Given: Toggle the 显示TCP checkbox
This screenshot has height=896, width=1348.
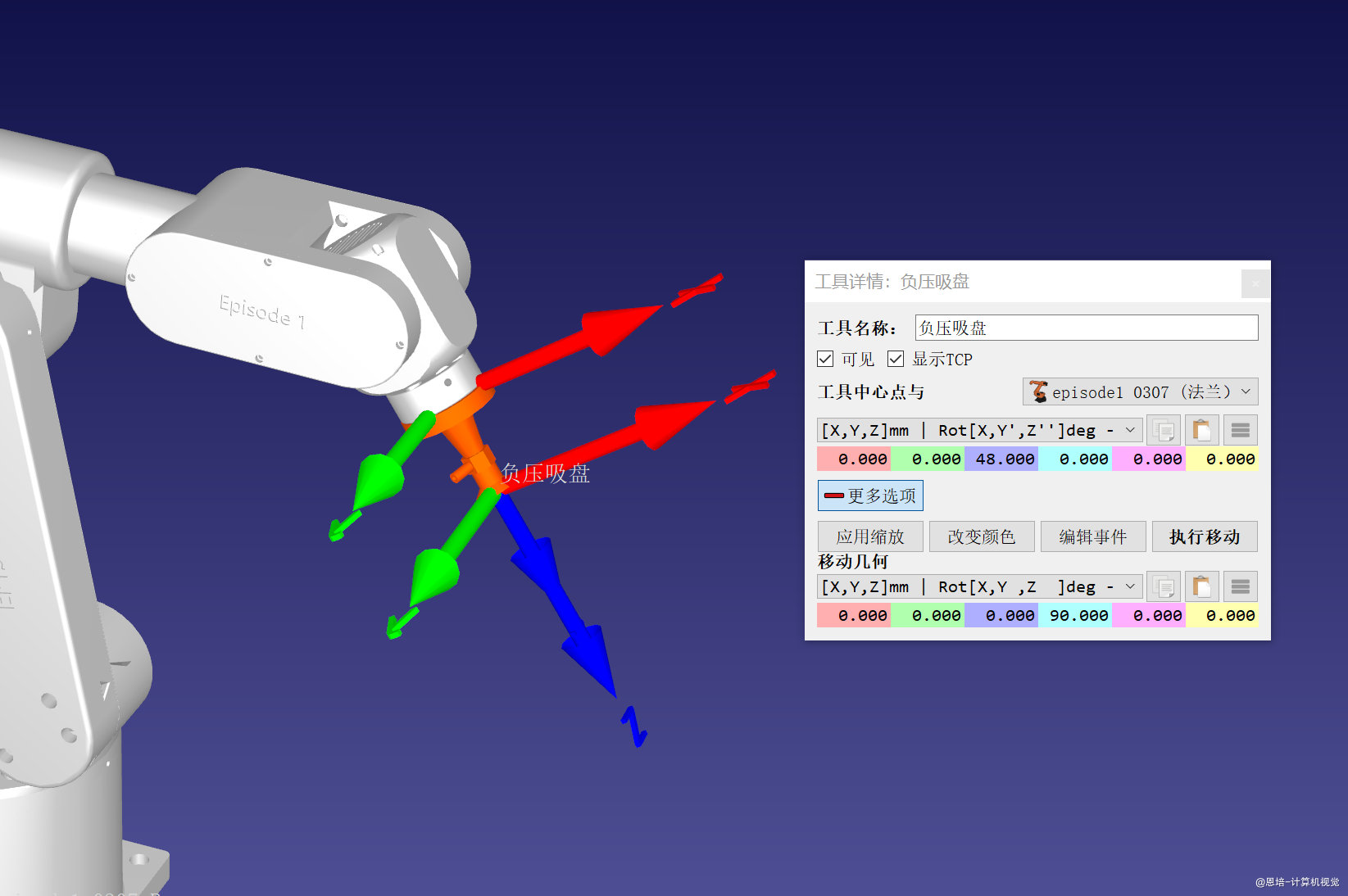Looking at the screenshot, I should coord(896,359).
